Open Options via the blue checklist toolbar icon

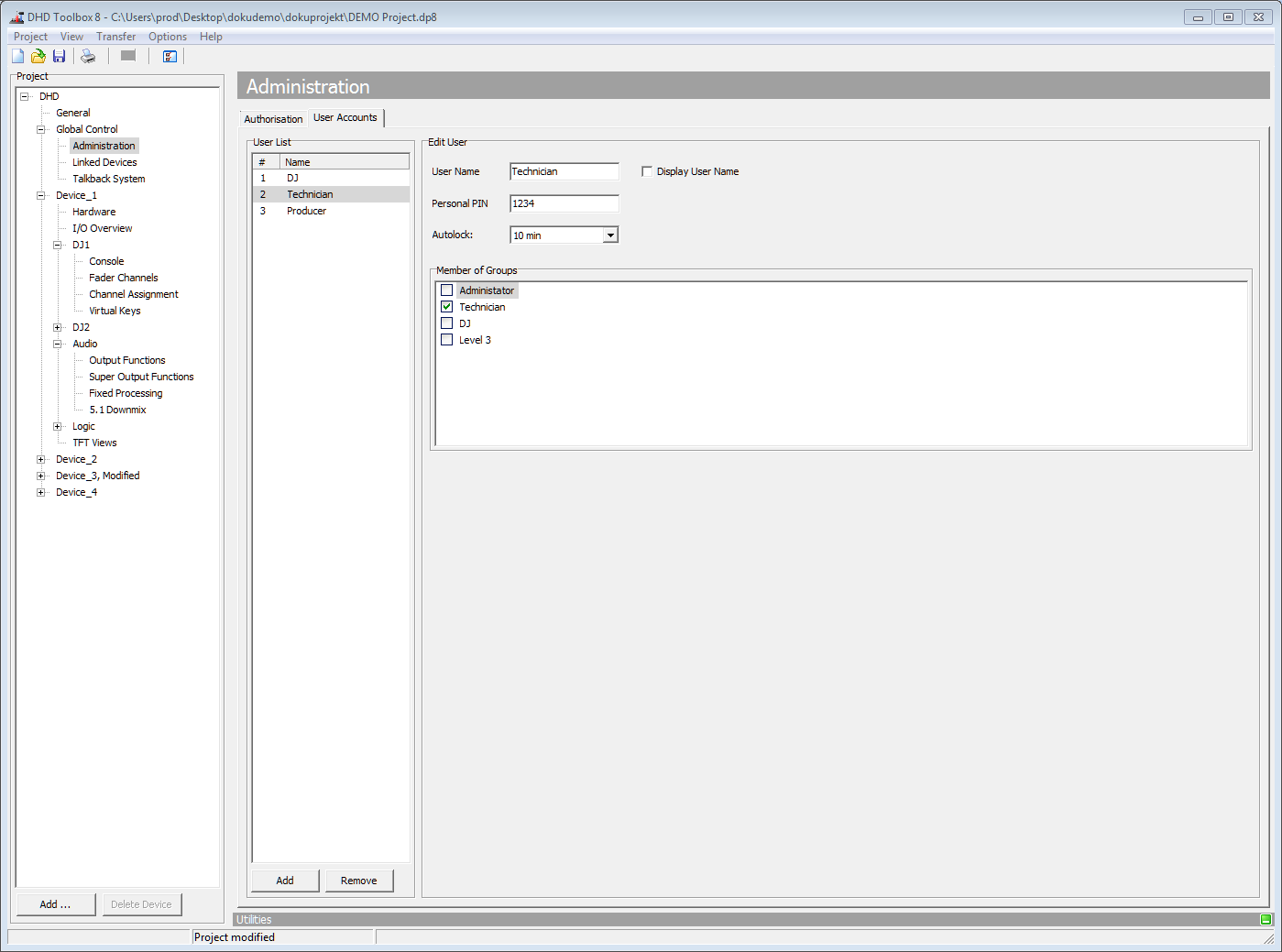(x=169, y=56)
